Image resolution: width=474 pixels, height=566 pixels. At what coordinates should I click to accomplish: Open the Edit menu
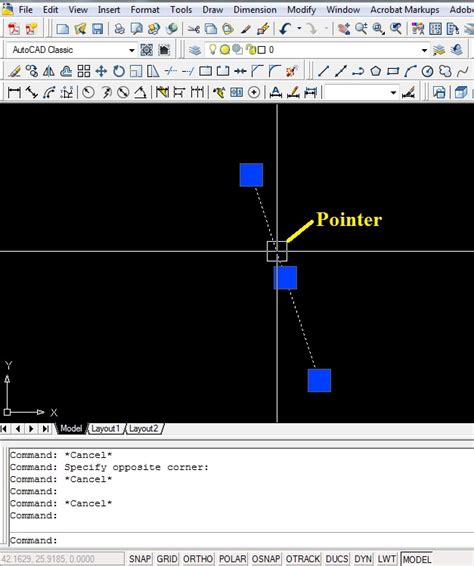(50, 10)
